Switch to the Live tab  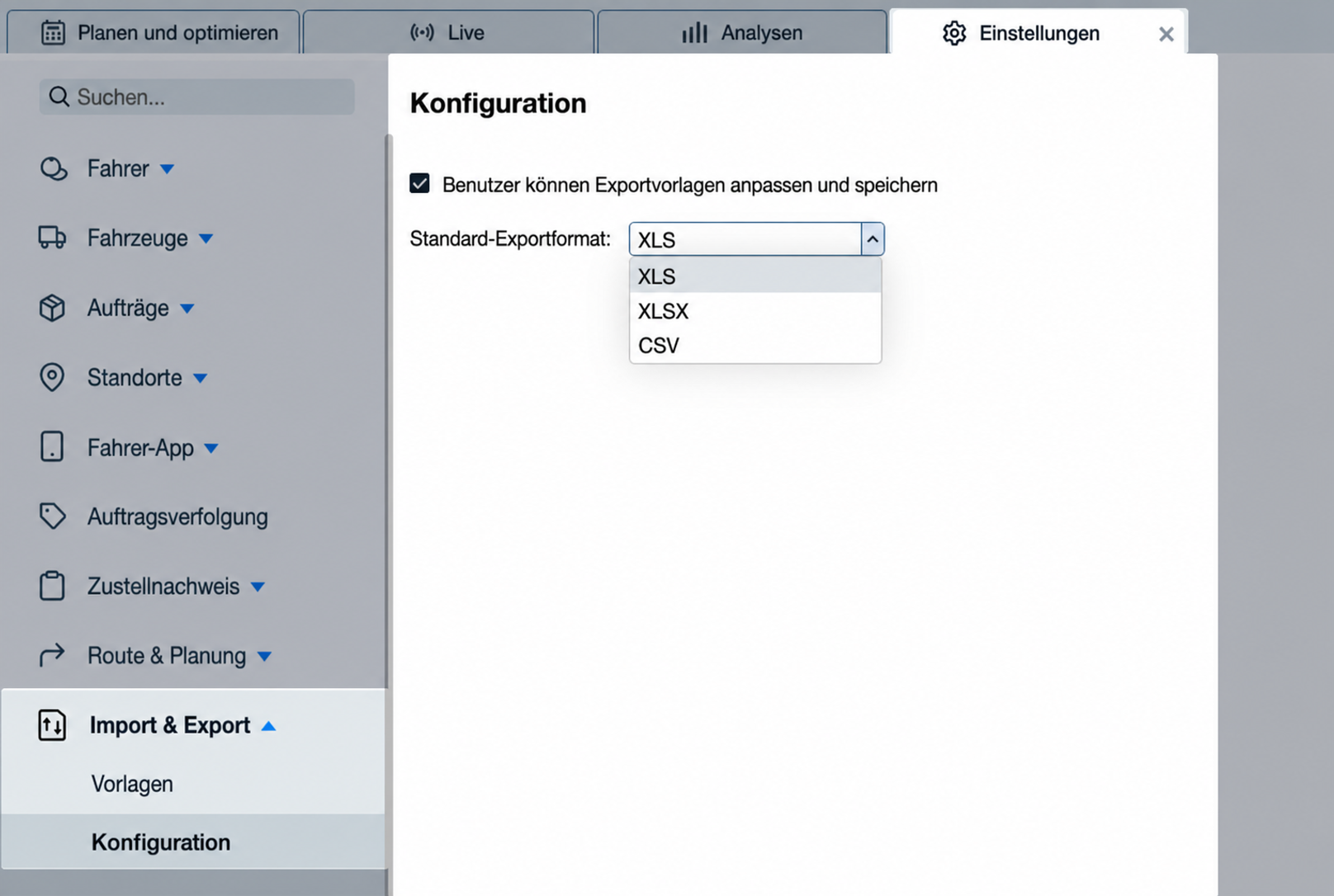pos(448,33)
